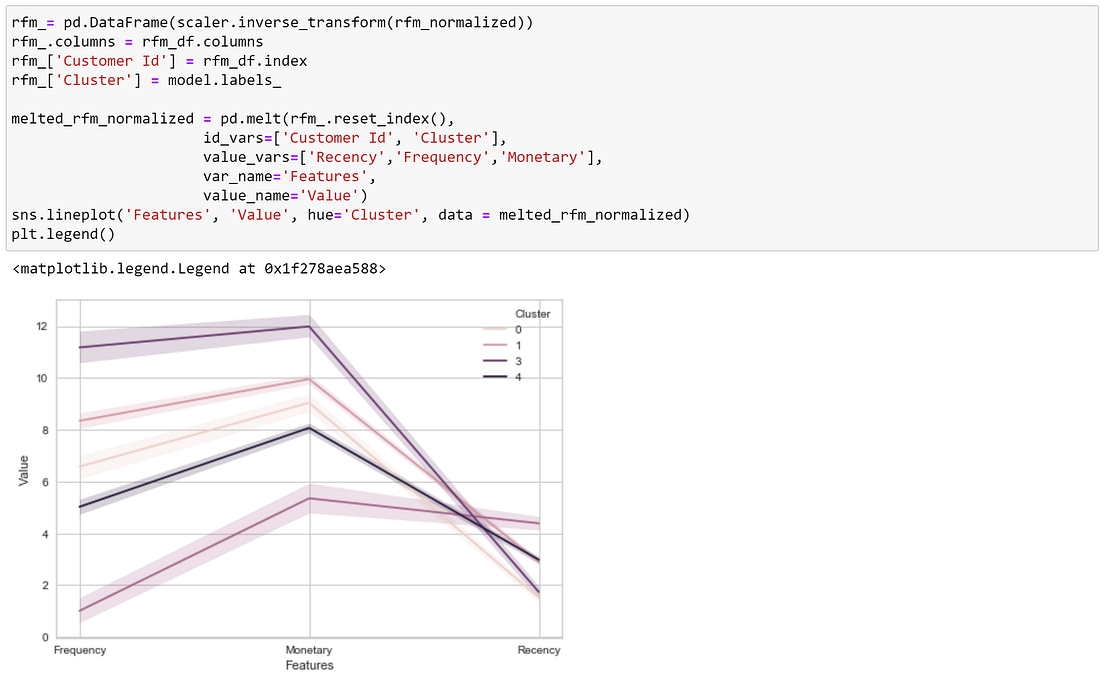Select the Frequency label on the x-axis
The height and width of the screenshot is (681, 1104).
point(80,649)
